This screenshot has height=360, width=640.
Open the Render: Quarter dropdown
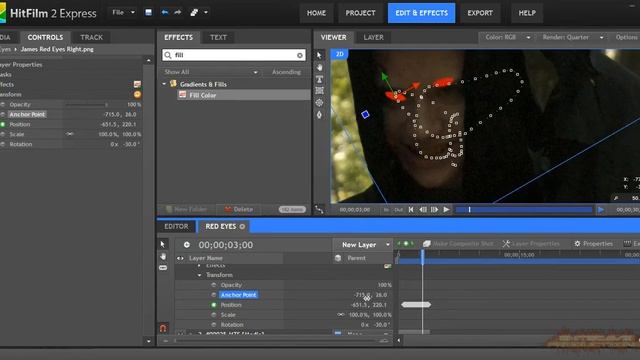tap(572, 37)
